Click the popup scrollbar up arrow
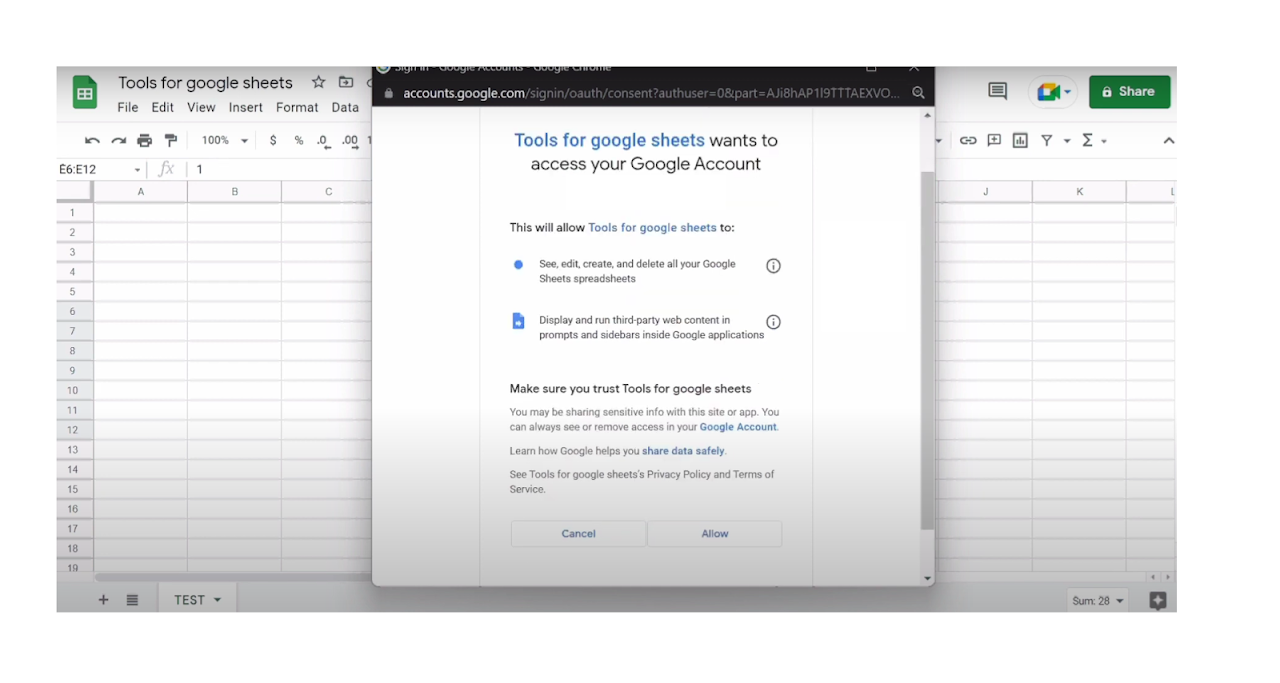Screen dimensions: 1280x683 pyautogui.click(x=927, y=116)
